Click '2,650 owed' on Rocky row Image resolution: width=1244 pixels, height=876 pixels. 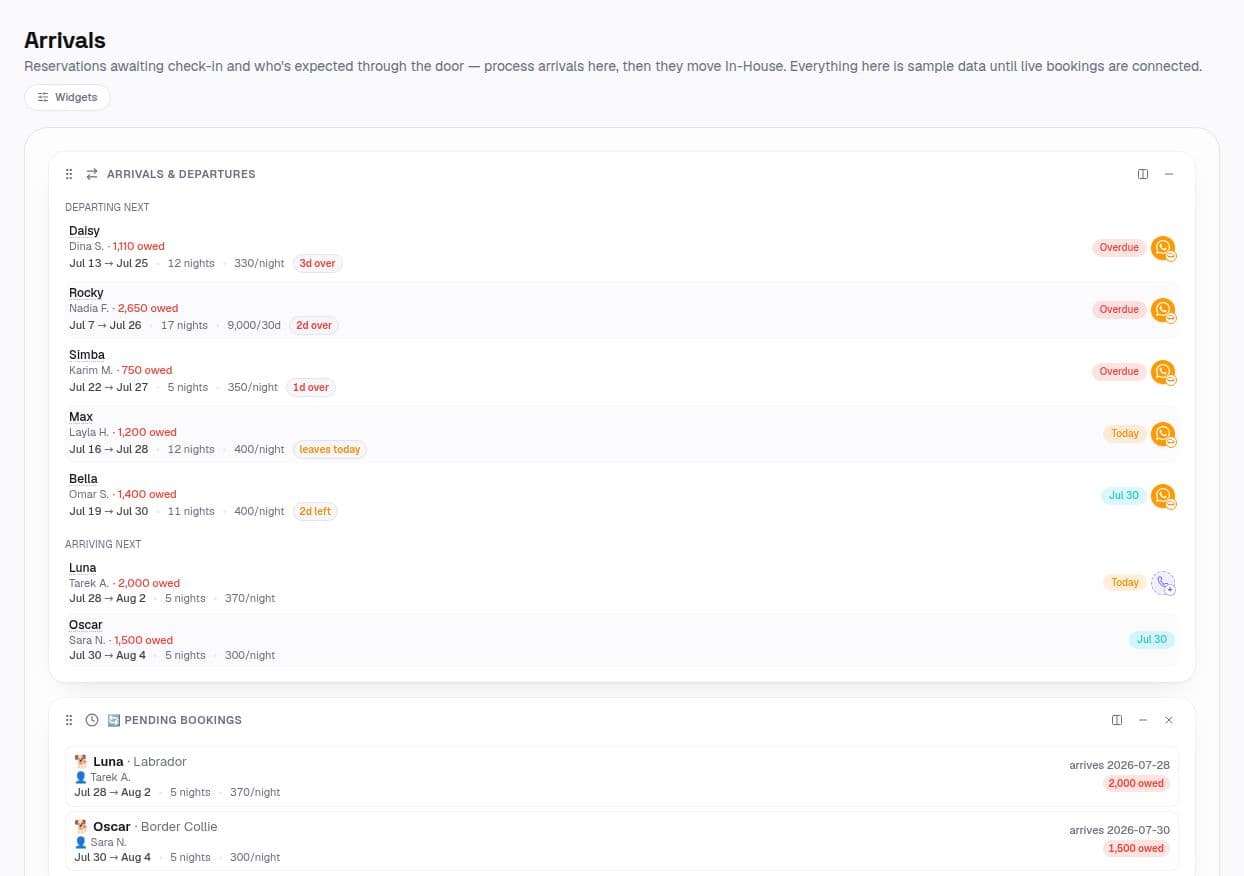click(148, 309)
